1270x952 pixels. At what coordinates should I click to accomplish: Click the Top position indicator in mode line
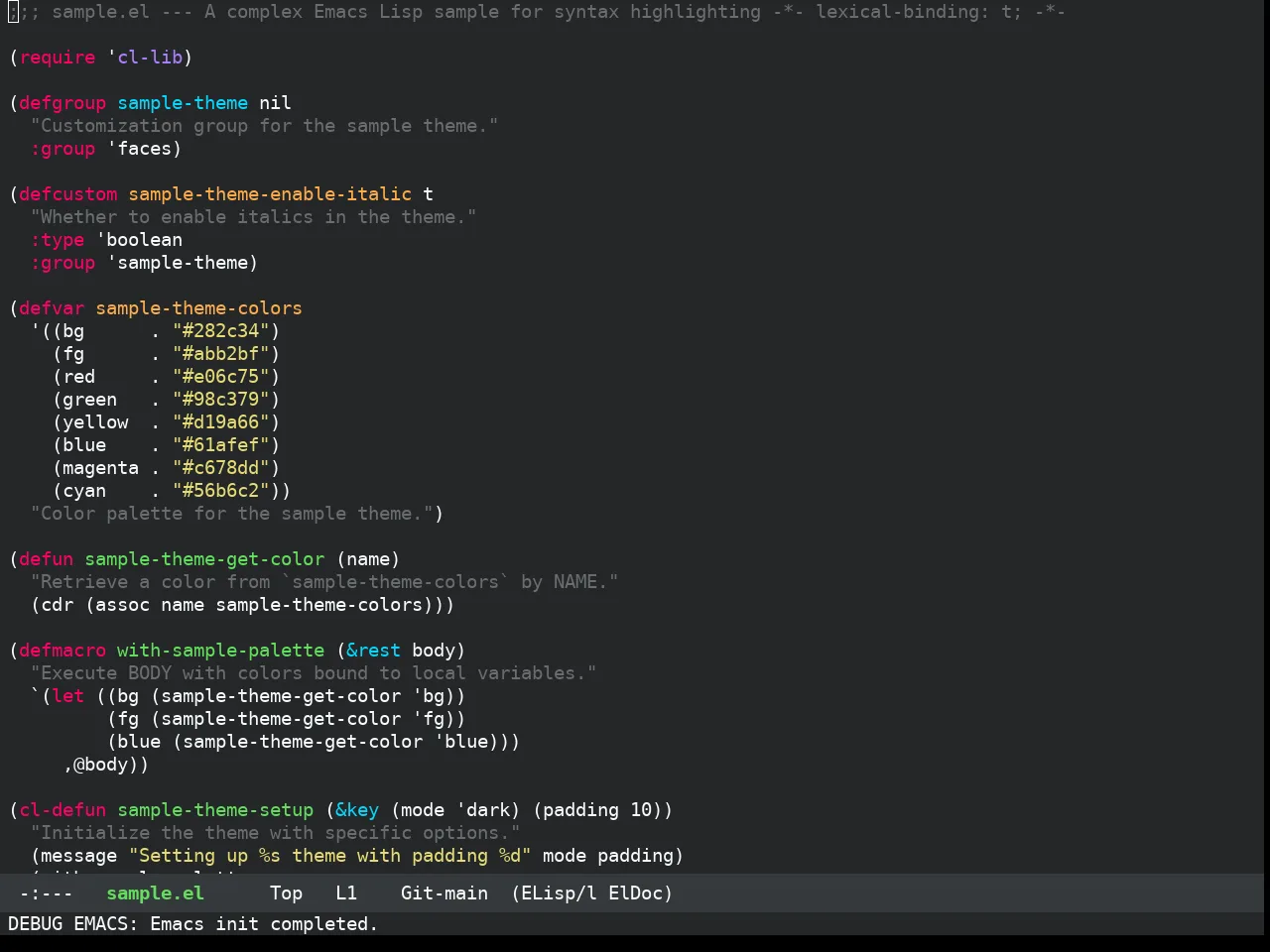[x=286, y=893]
